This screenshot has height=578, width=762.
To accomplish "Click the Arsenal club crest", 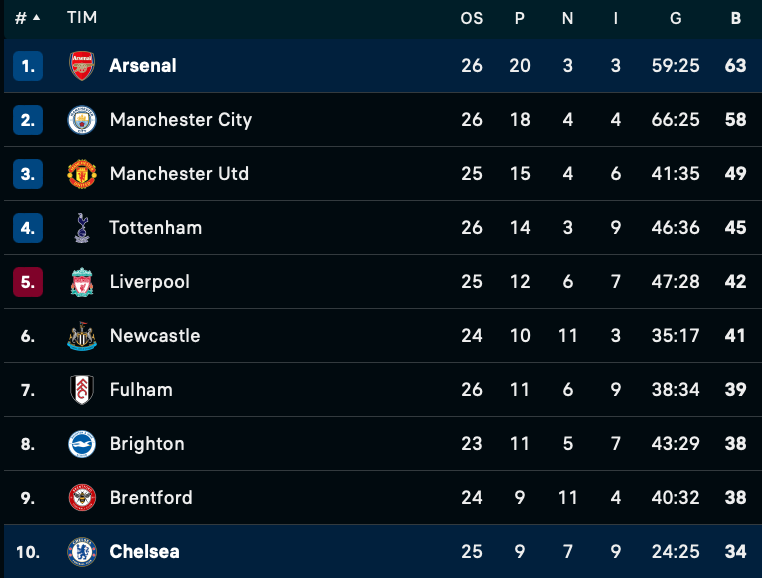I will 82,66.
